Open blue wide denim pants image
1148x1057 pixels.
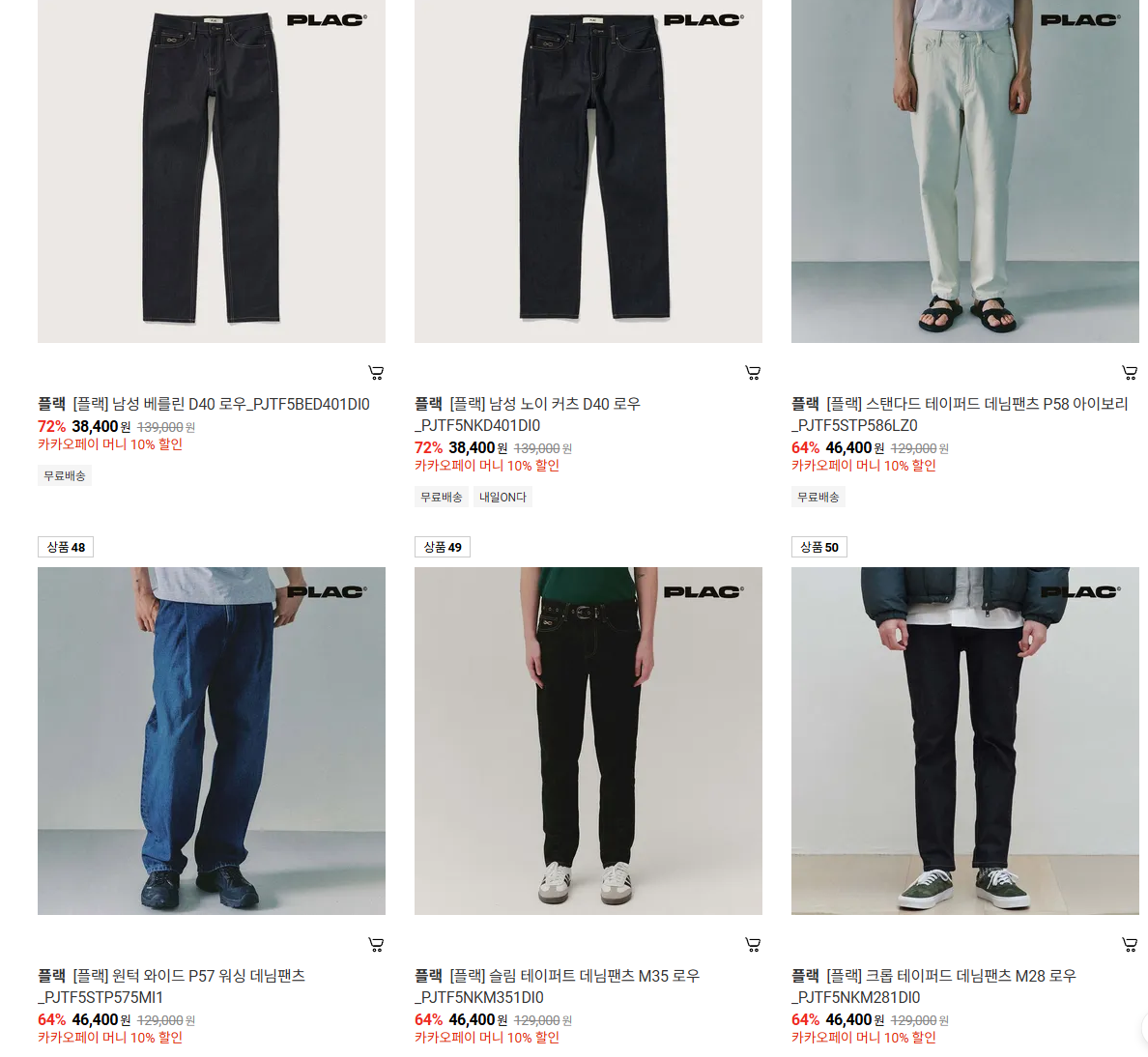coord(212,741)
